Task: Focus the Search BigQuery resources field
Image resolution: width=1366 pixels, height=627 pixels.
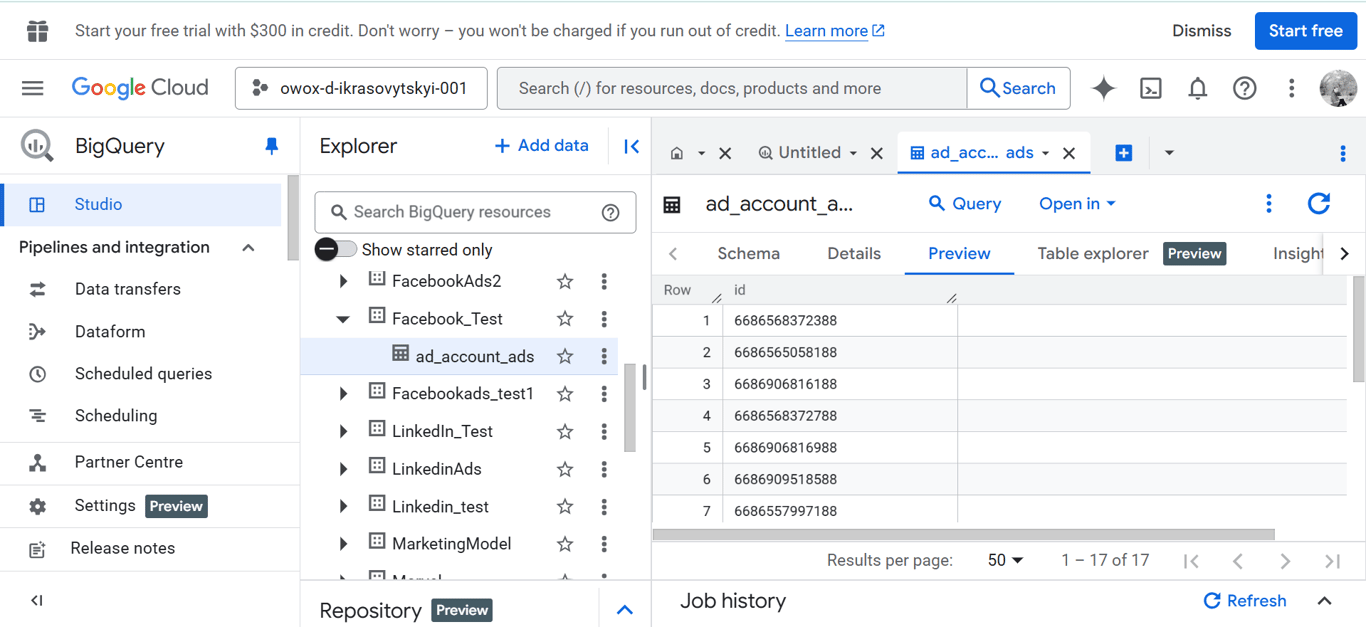Action: [475, 212]
